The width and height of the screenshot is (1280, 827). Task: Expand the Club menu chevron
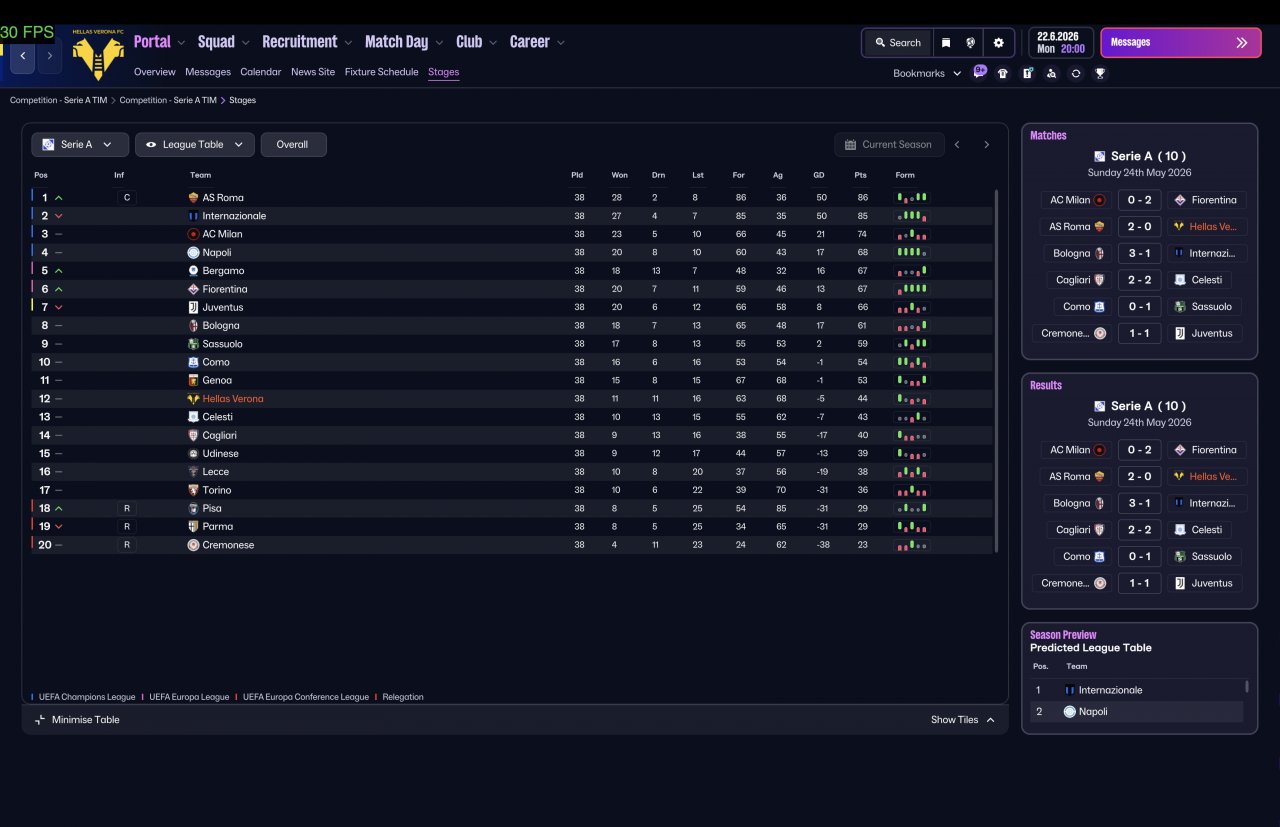coord(493,43)
